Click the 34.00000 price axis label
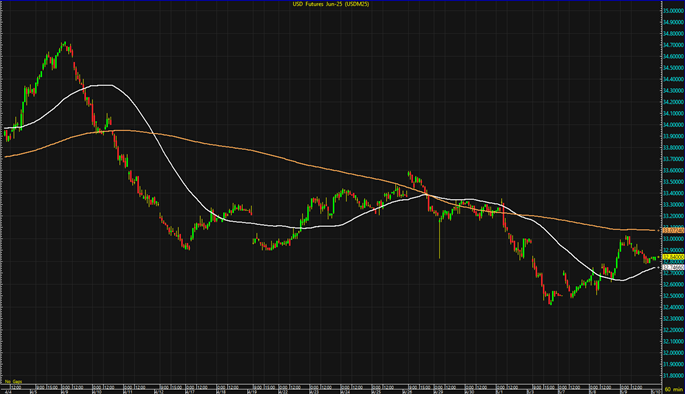685x394 pixels. point(673,124)
